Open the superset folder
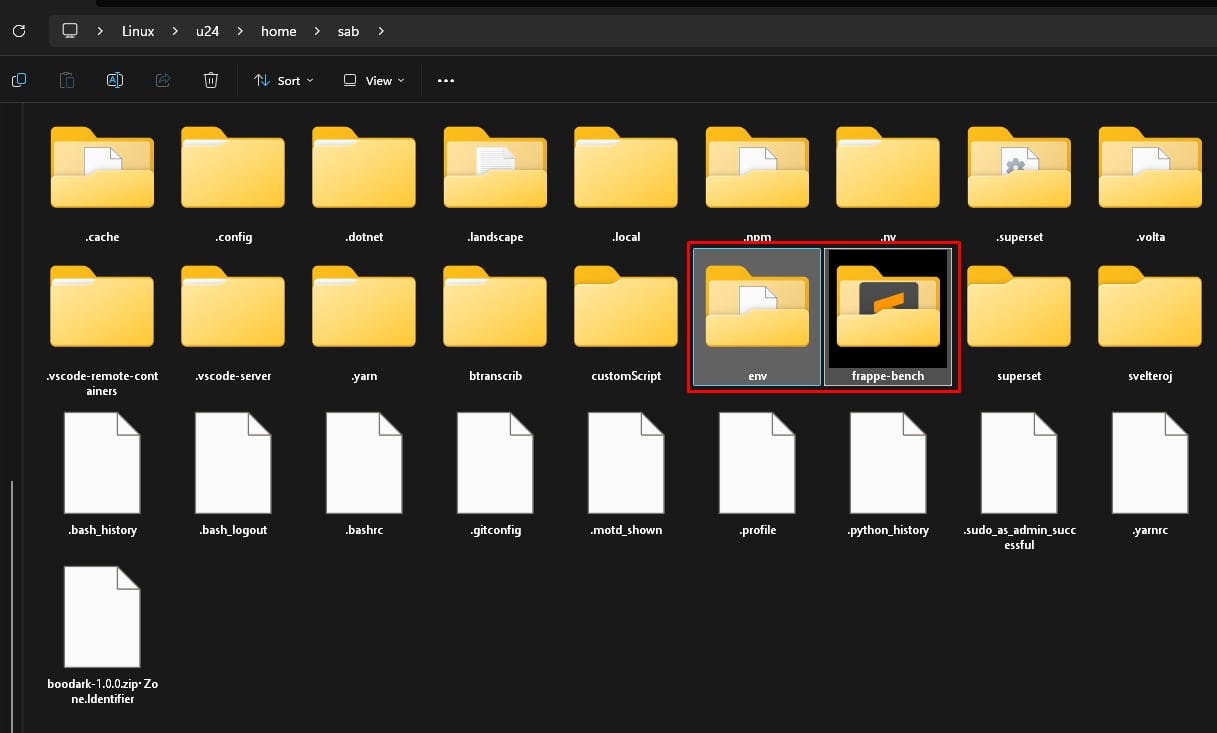The image size is (1217, 733). (1019, 310)
